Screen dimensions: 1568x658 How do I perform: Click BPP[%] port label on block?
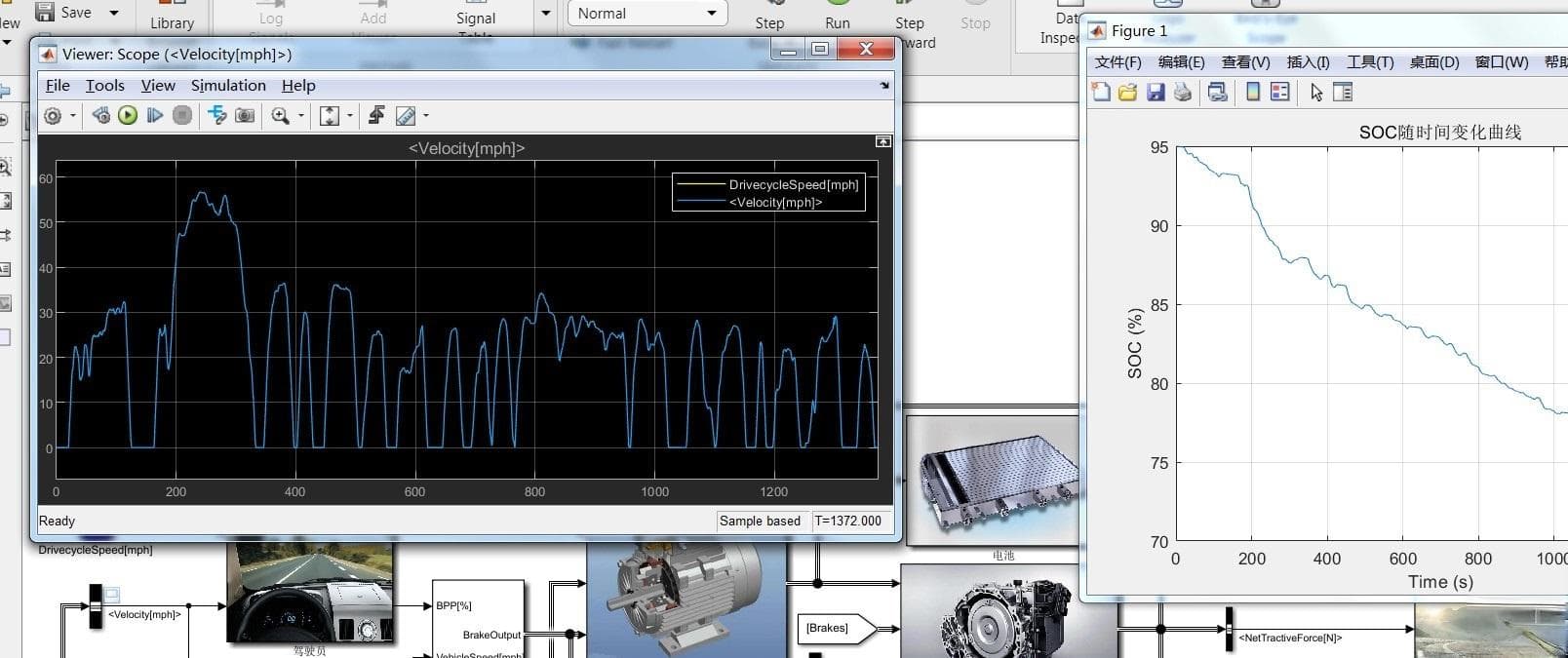click(x=453, y=605)
